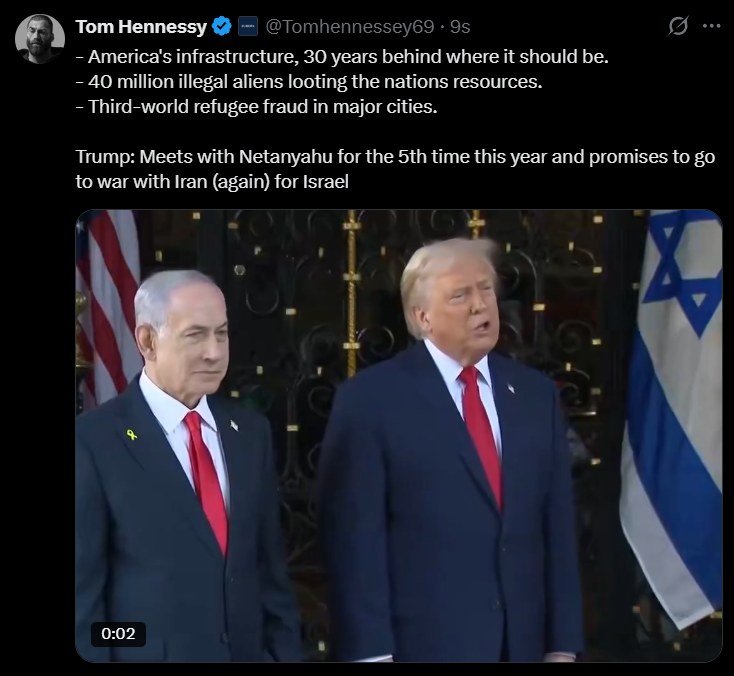Click the war with Iran text line
This screenshot has width=734, height=676.
point(212,182)
